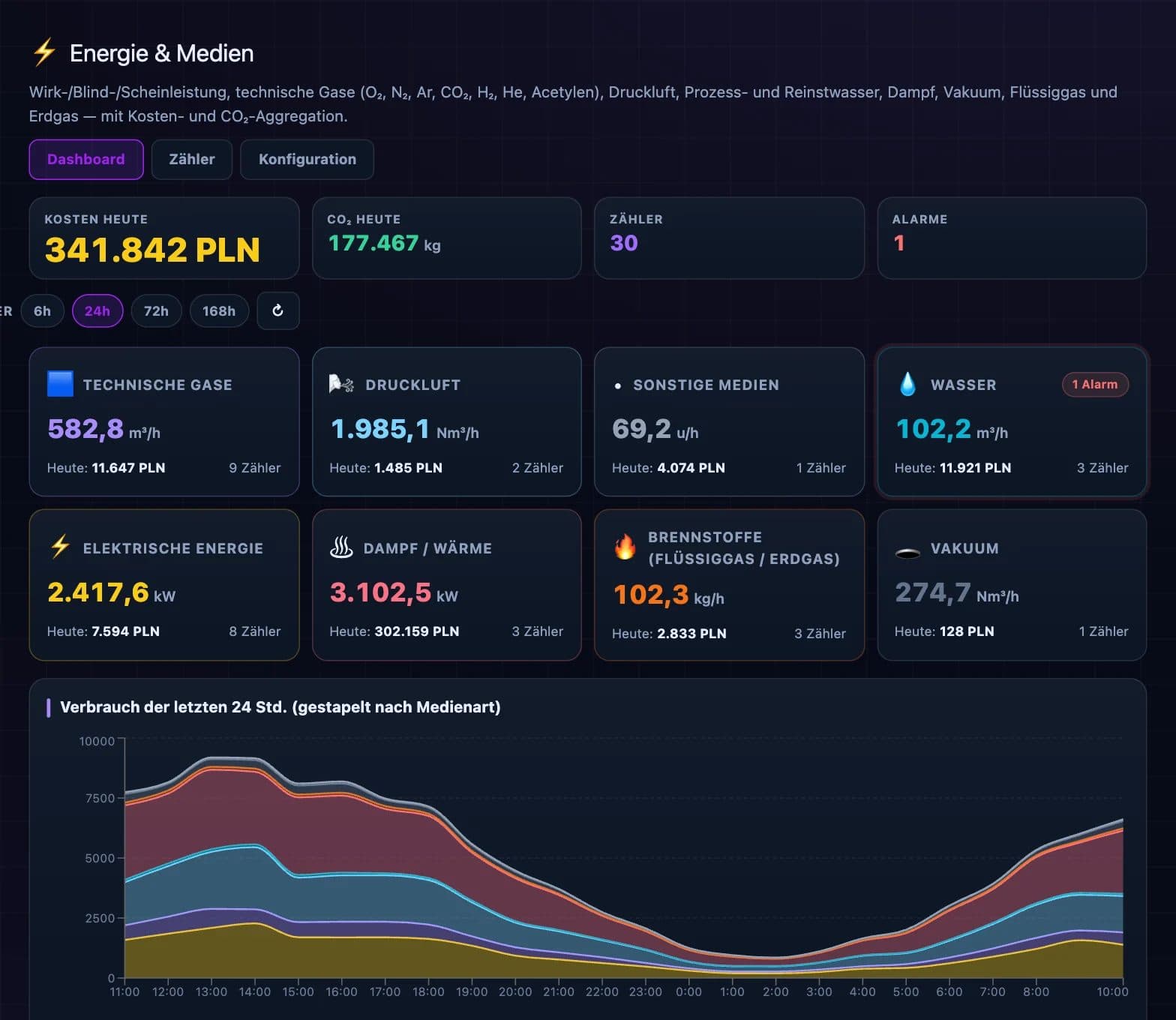Click the 9 Zähler count on Technische Gase
The width and height of the screenshot is (1176, 1020).
(x=255, y=468)
